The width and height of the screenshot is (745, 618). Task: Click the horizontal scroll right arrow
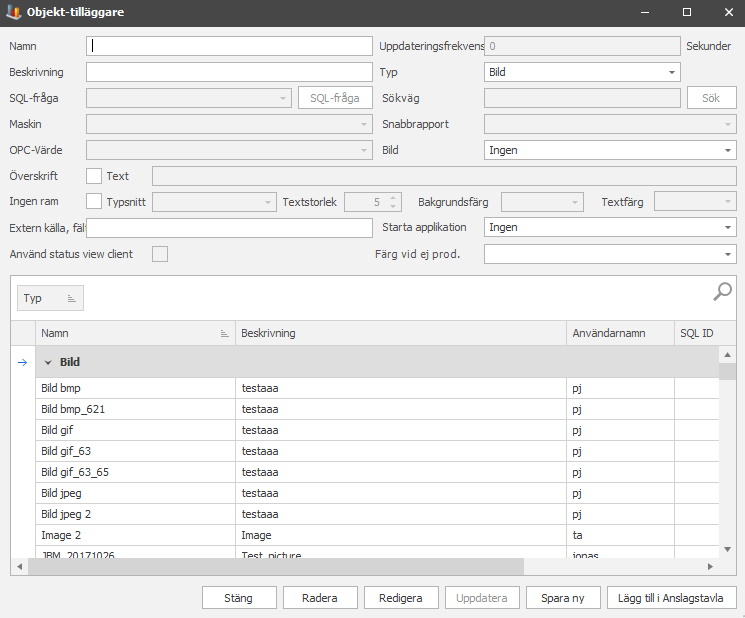click(x=710, y=566)
